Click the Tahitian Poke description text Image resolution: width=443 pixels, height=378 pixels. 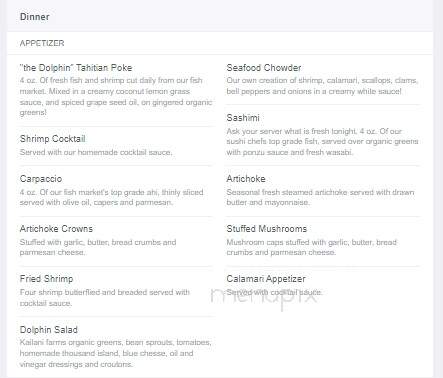[116, 96]
